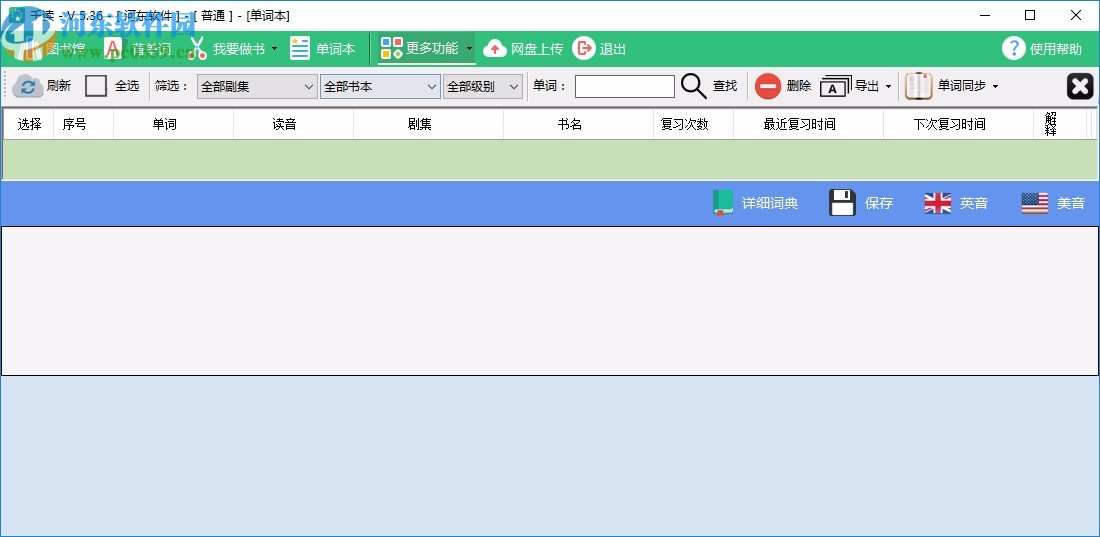This screenshot has height=537, width=1100.
Task: Tick the 全选 select-all checkbox
Action: tap(96, 86)
